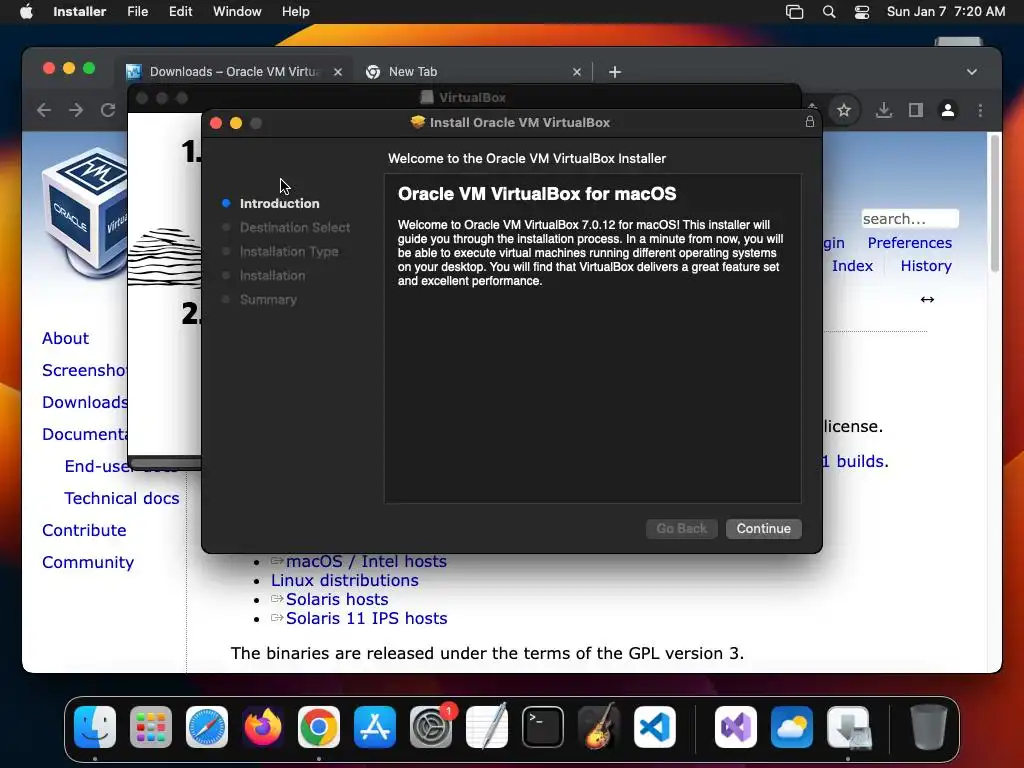
Task: Click the Chrome page vertical scrollbar
Action: pos(995,203)
